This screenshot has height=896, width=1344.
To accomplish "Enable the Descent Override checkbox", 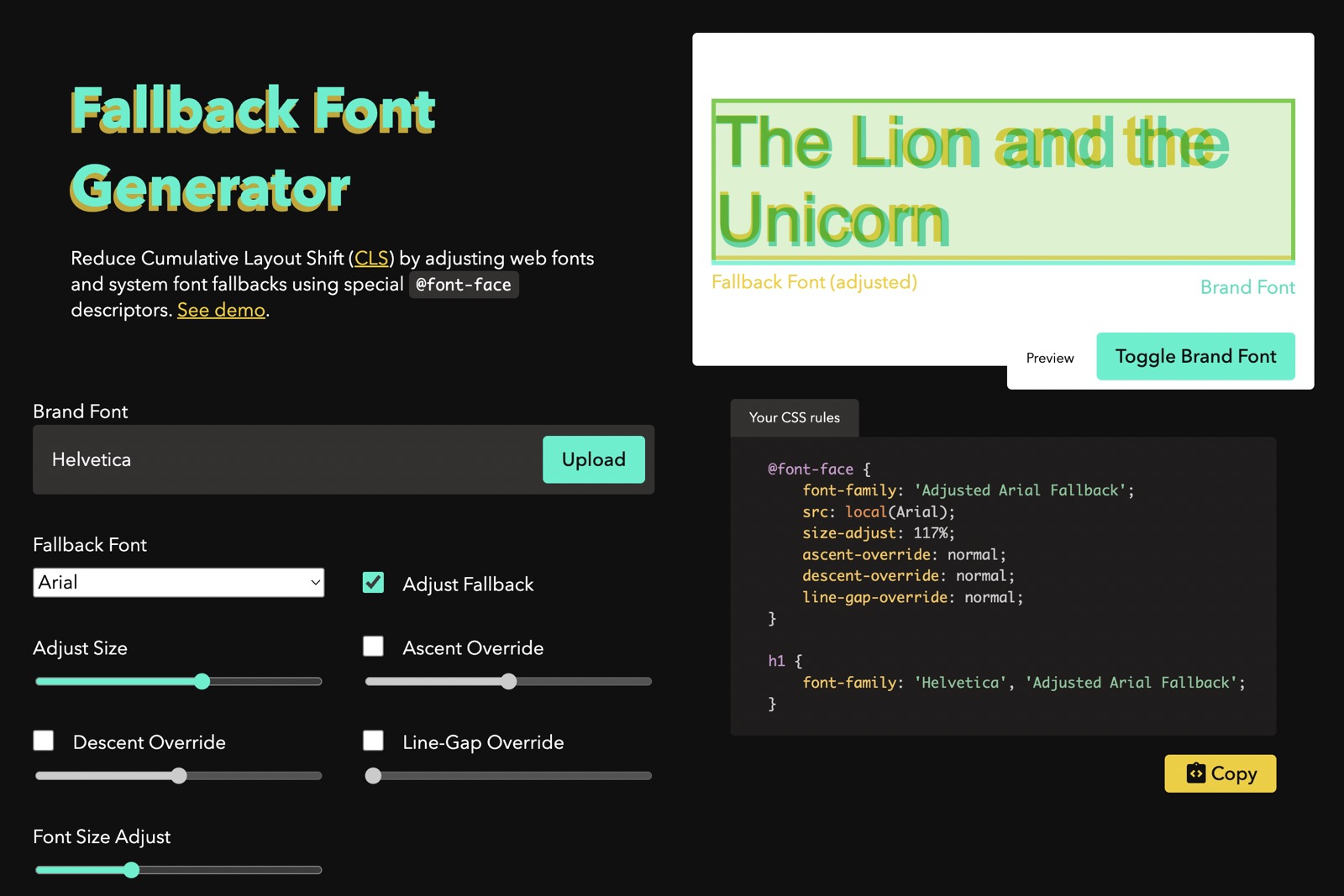I will click(44, 741).
